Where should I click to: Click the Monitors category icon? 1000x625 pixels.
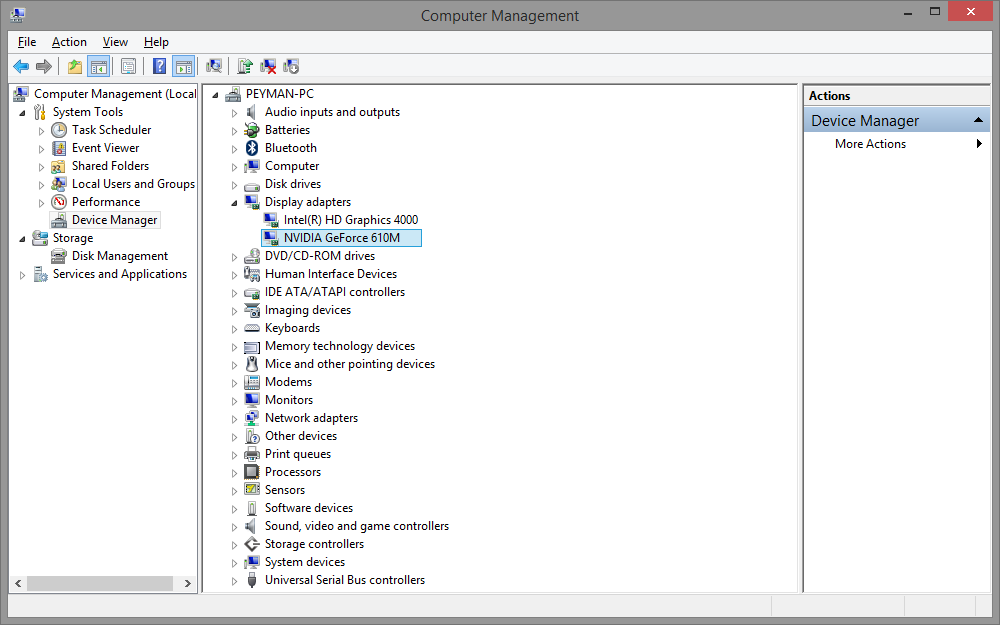coord(252,400)
